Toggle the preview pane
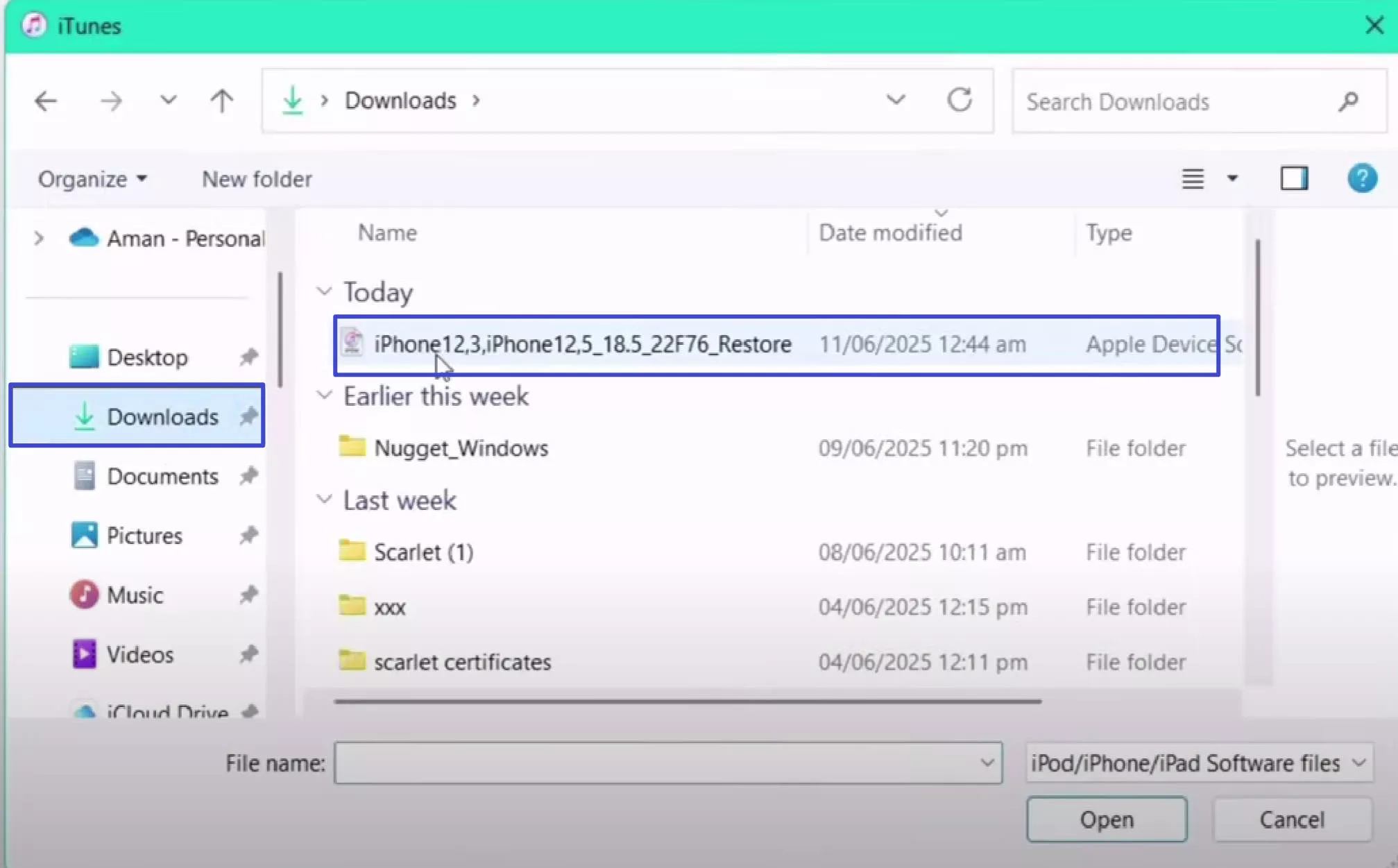This screenshot has height=868, width=1398. point(1293,178)
